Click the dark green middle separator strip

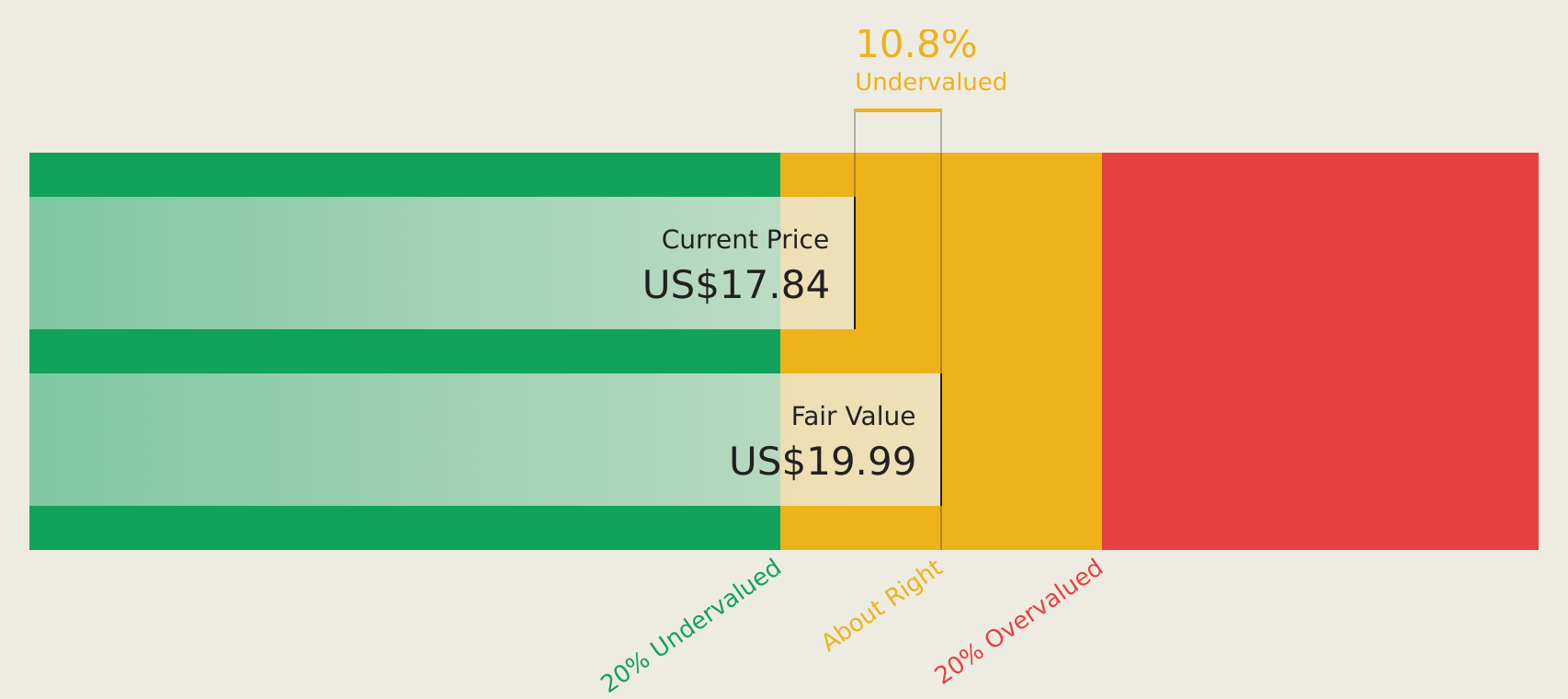coord(404,351)
